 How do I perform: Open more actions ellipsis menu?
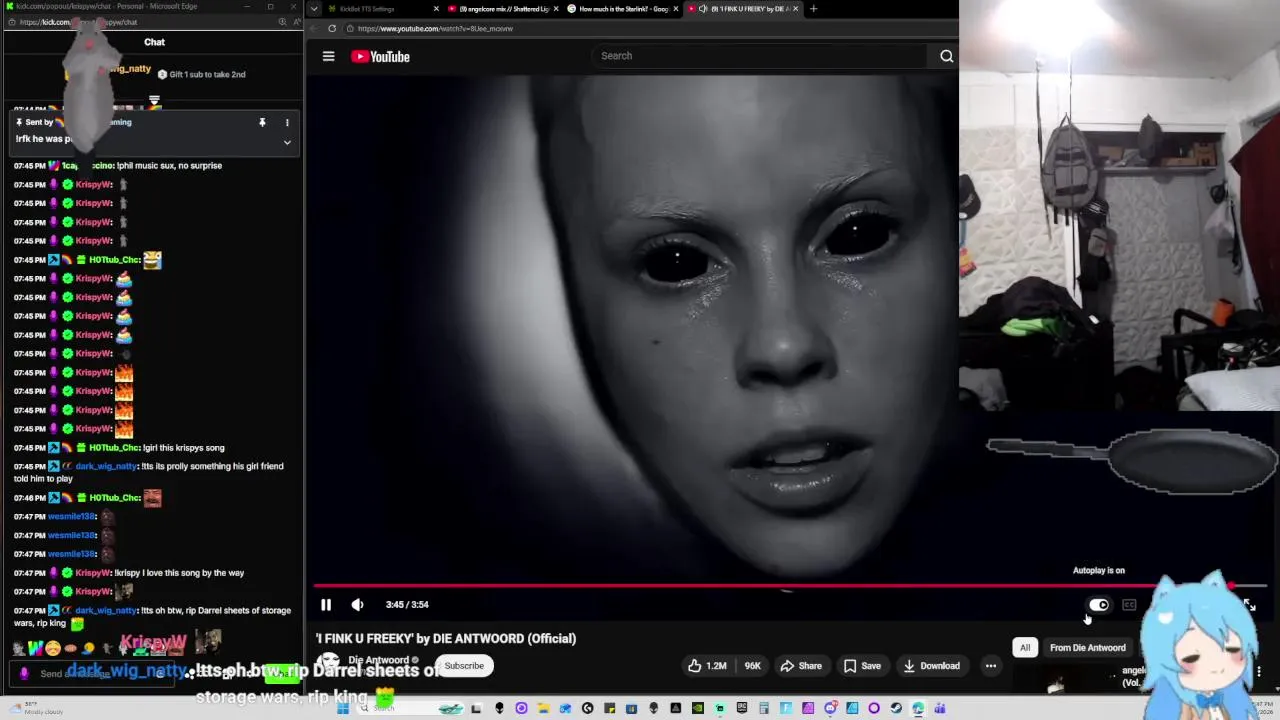coord(990,666)
